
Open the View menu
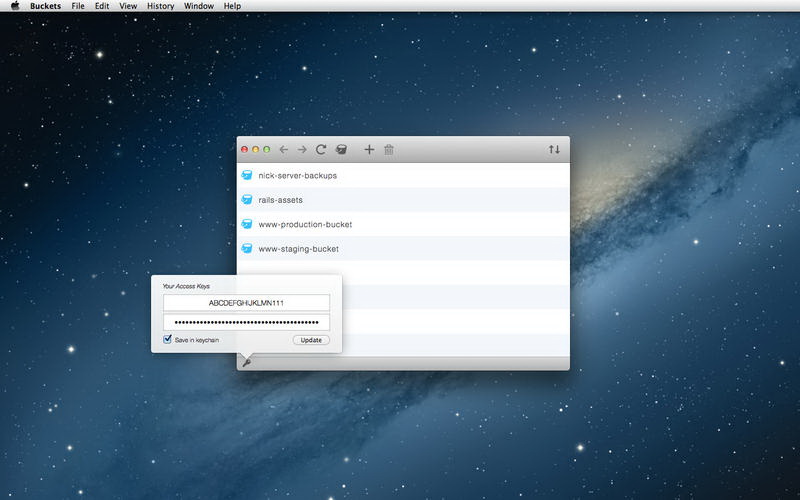click(128, 6)
